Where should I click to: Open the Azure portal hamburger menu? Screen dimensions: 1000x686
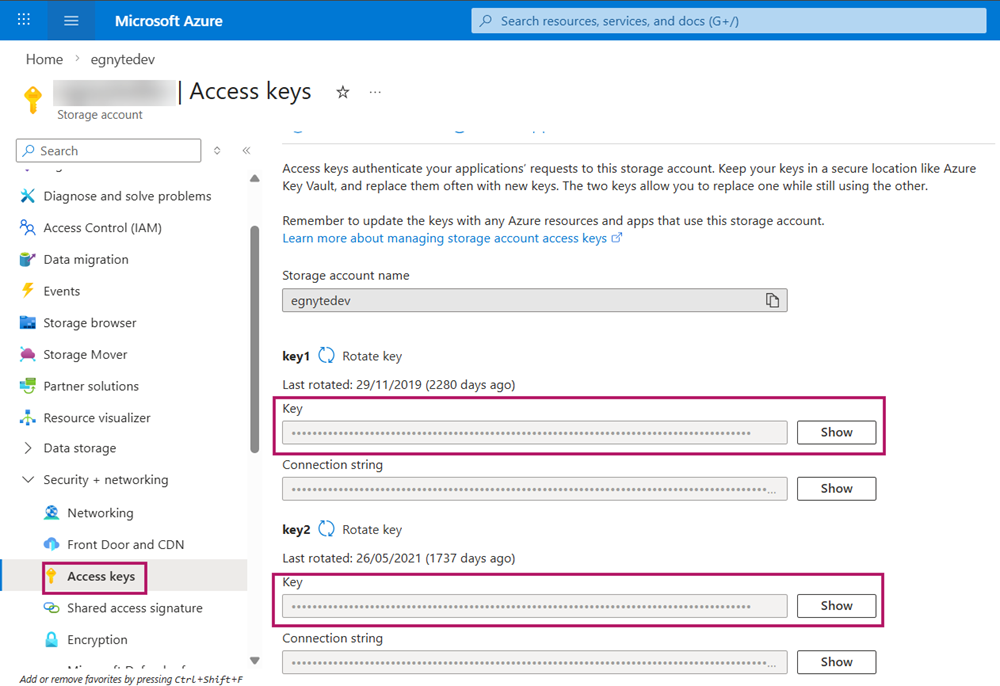(70, 20)
